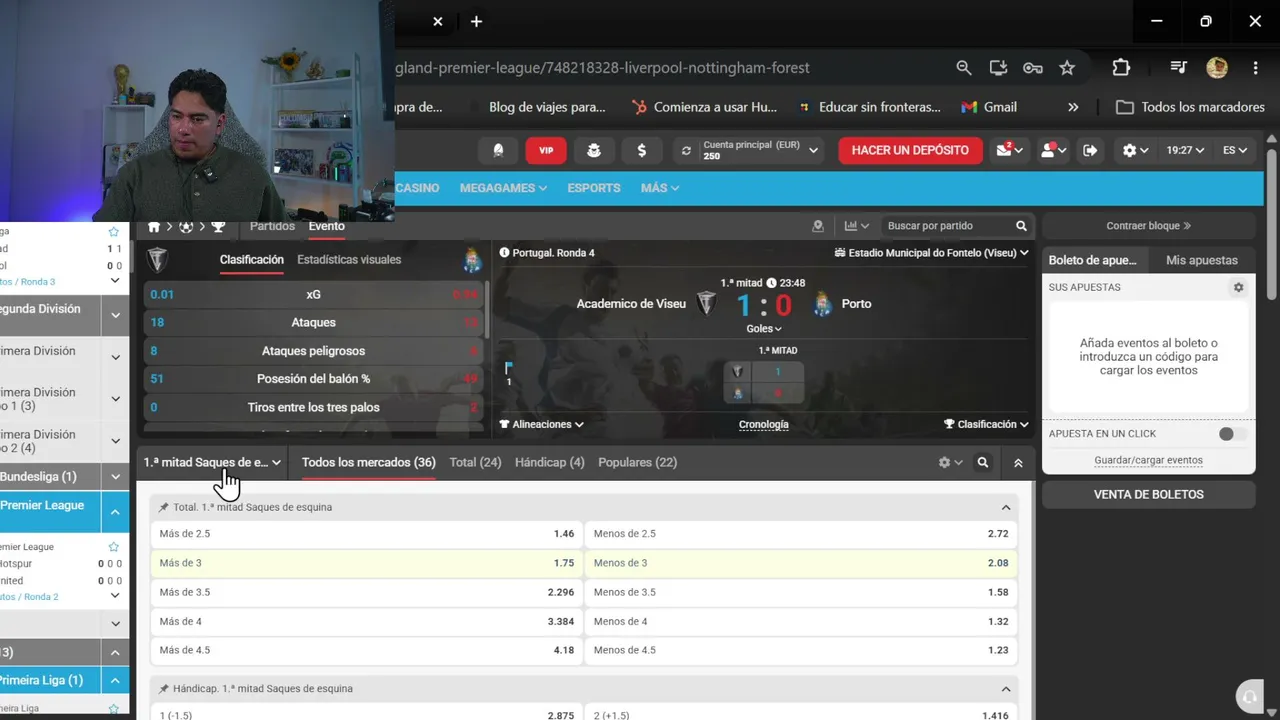Select the Populares (22) markets tab
1280x720 pixels.
click(637, 463)
